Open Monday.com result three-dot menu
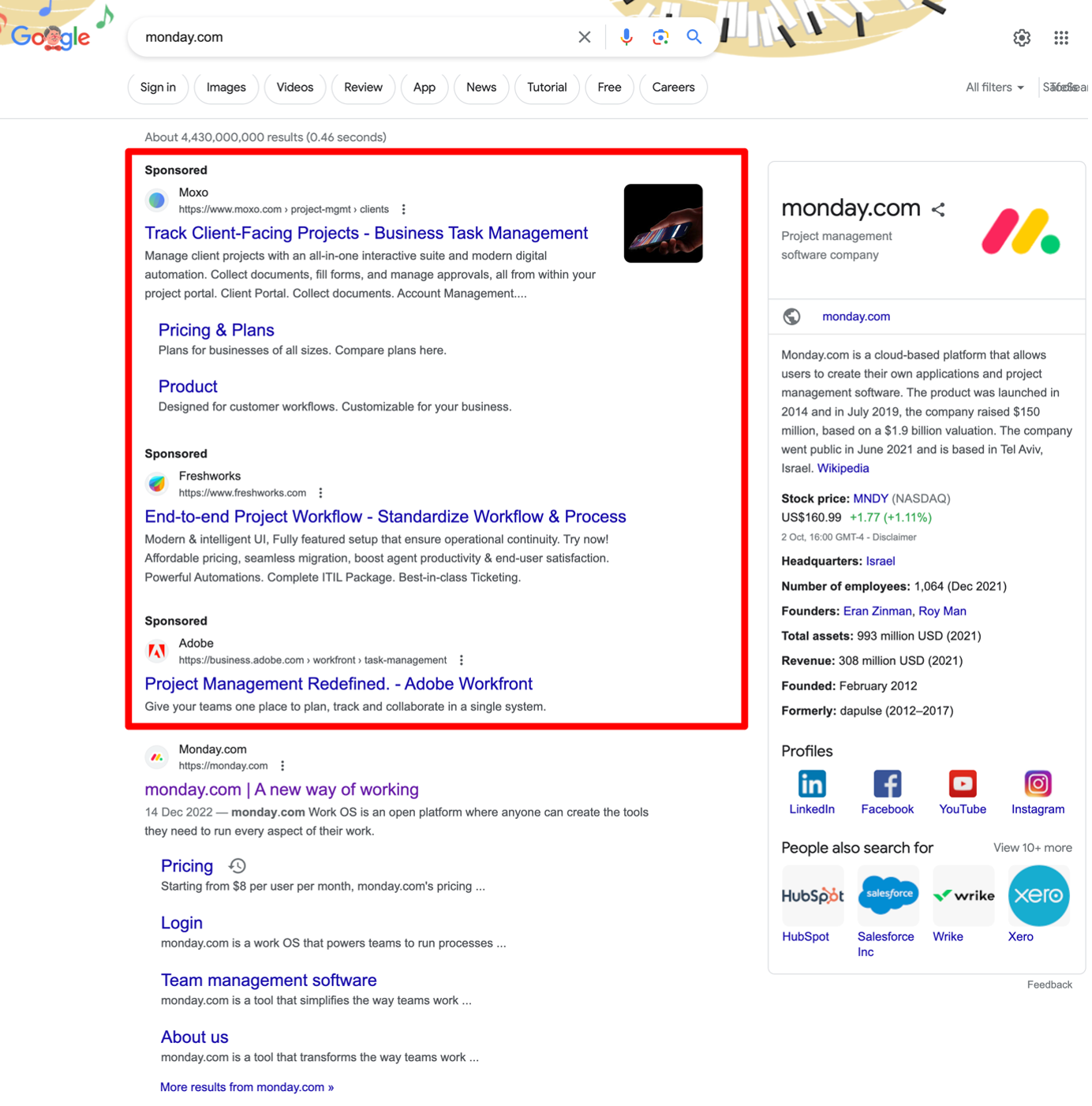 coord(282,766)
